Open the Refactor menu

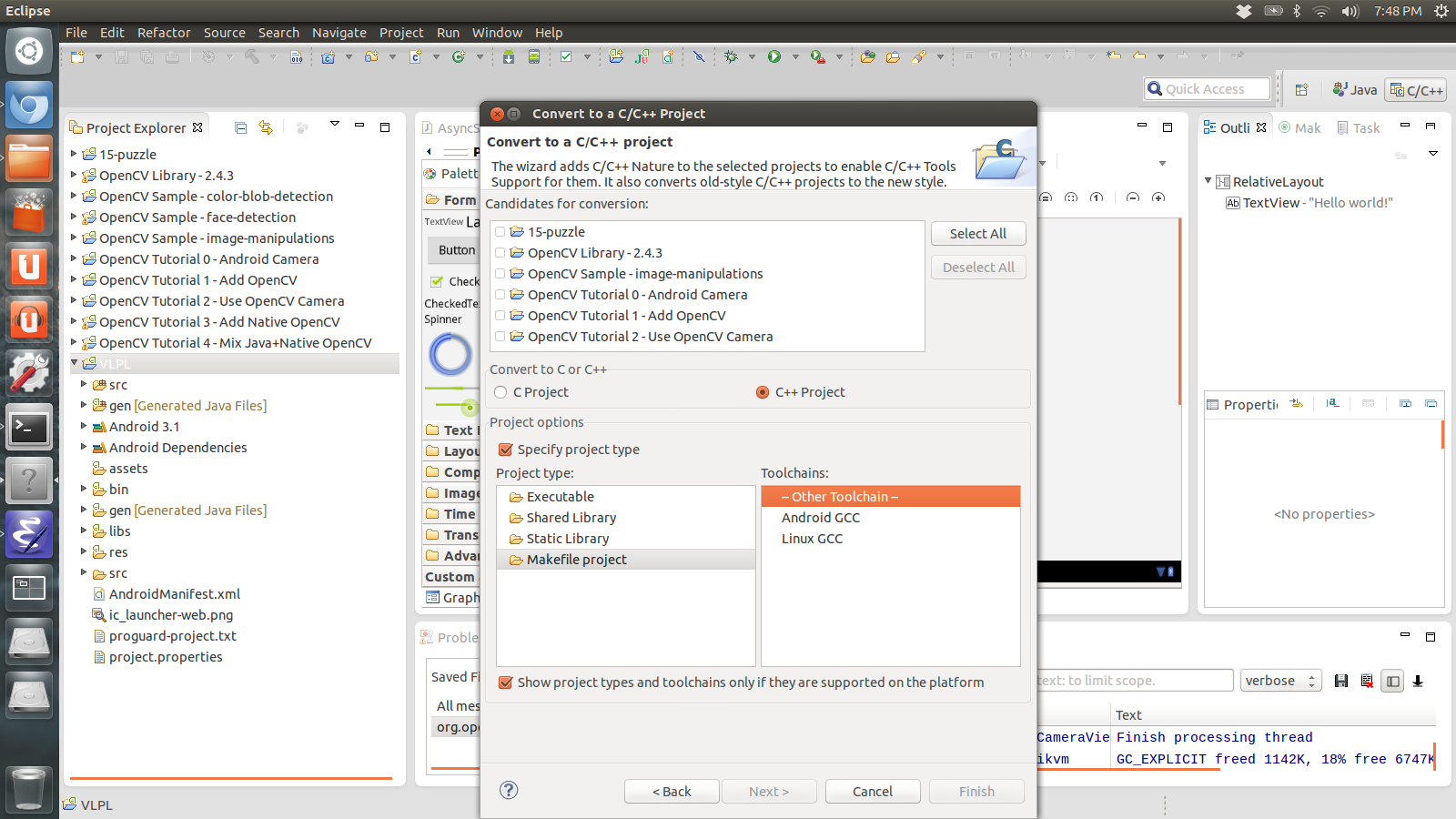point(164,33)
